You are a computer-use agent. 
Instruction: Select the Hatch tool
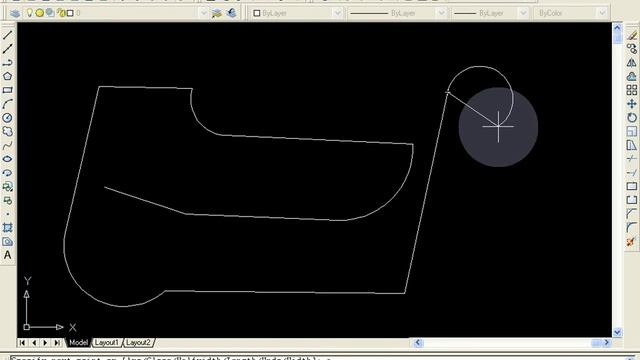click(7, 228)
